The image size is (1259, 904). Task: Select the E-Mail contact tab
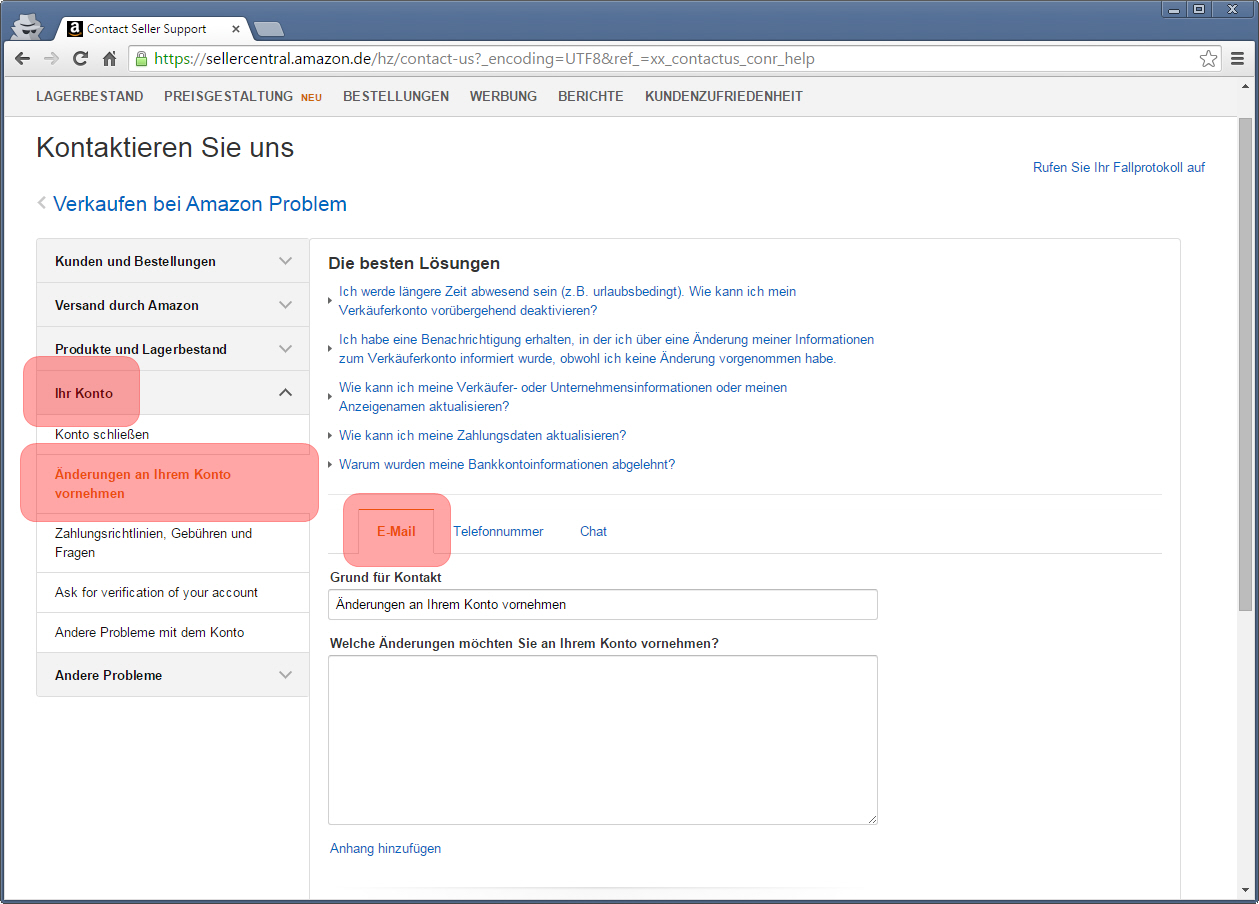[x=396, y=531]
